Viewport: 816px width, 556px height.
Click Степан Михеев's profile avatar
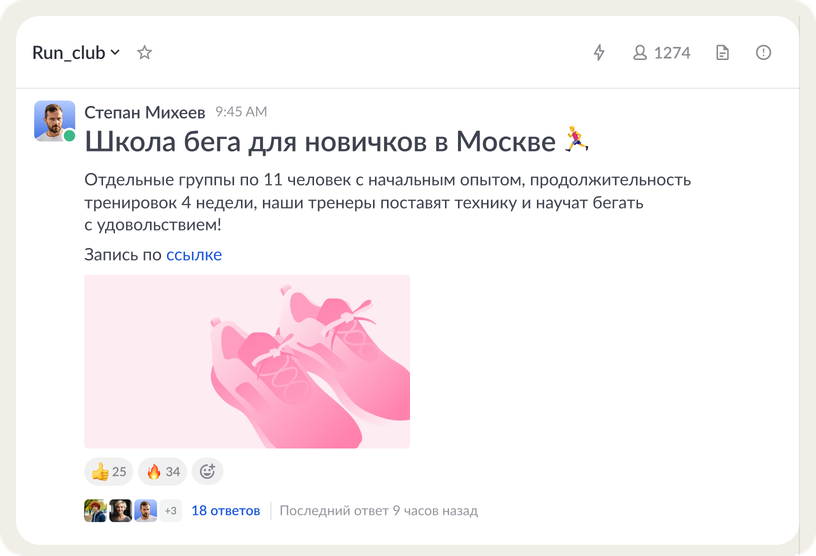(55, 121)
